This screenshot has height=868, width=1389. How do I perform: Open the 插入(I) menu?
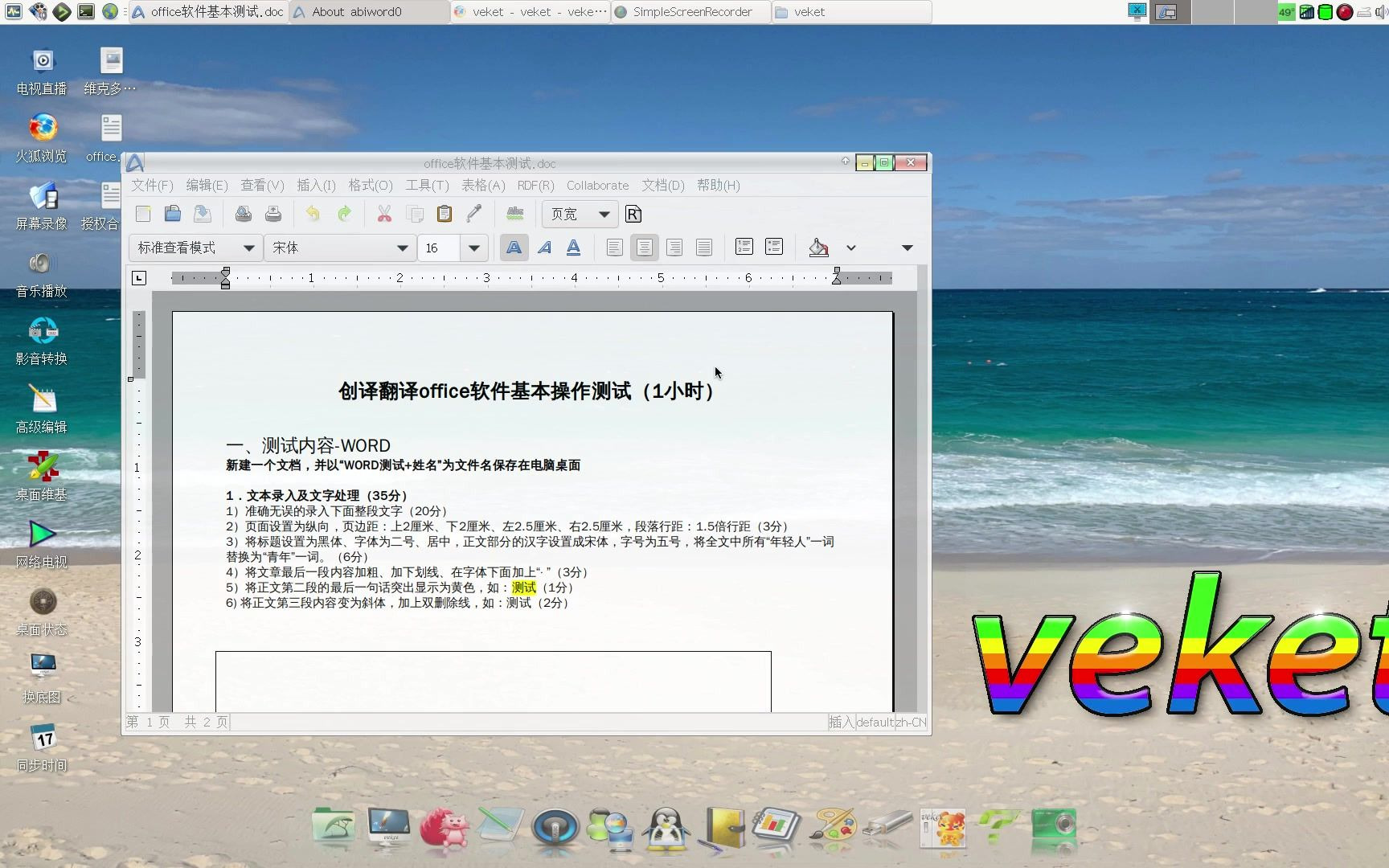[x=317, y=185]
